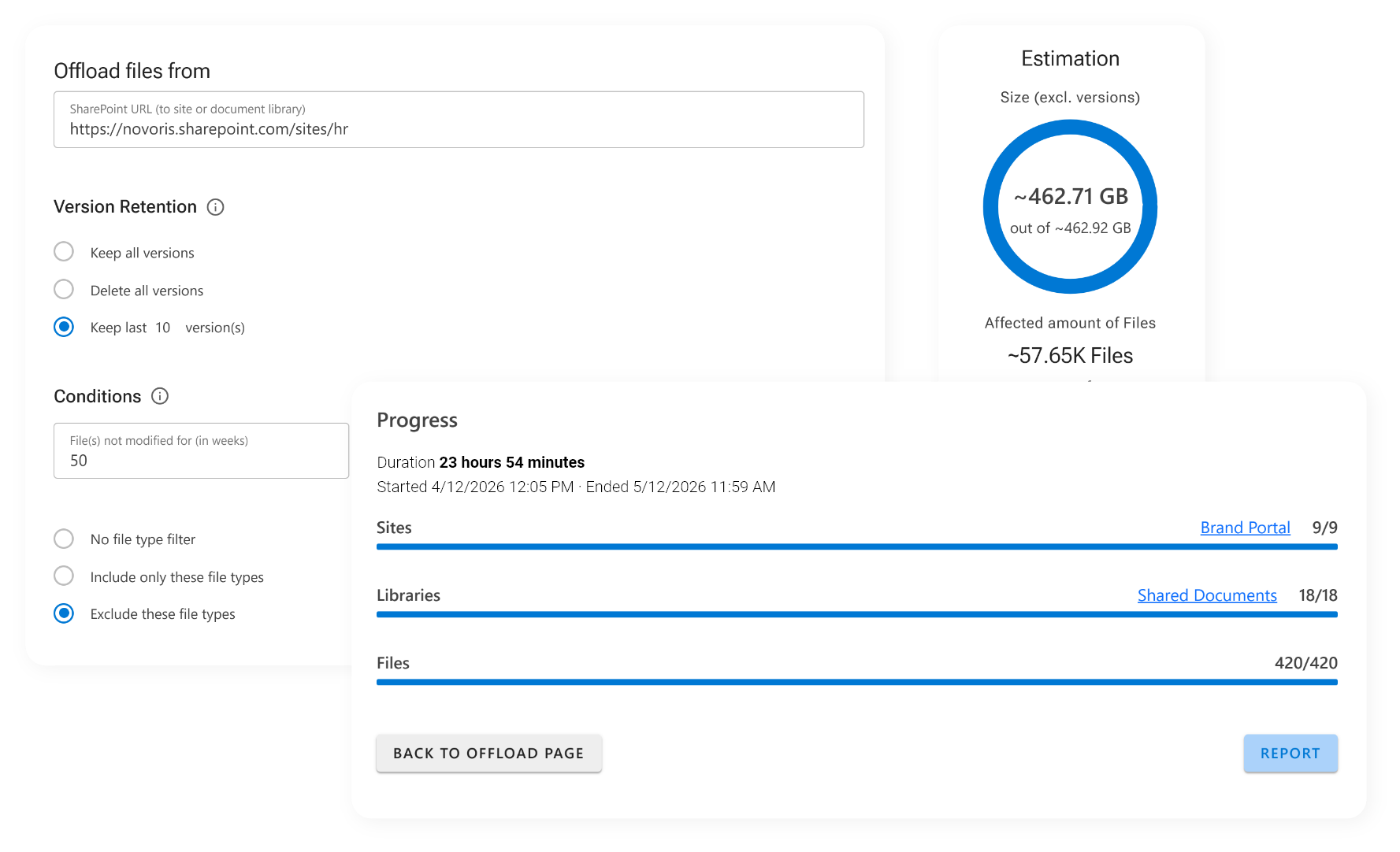Select No file type filter option
1400x852 pixels.
point(64,539)
